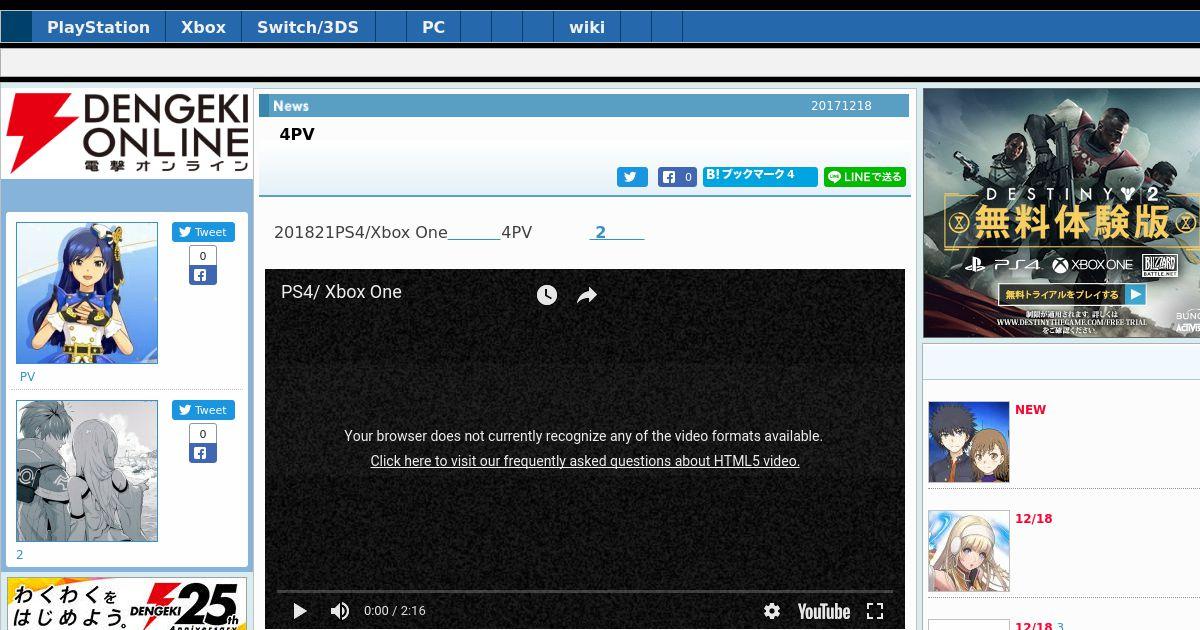Open the Switch/3DS nav tab
Screen dimensions: 1200x630
coord(308,27)
